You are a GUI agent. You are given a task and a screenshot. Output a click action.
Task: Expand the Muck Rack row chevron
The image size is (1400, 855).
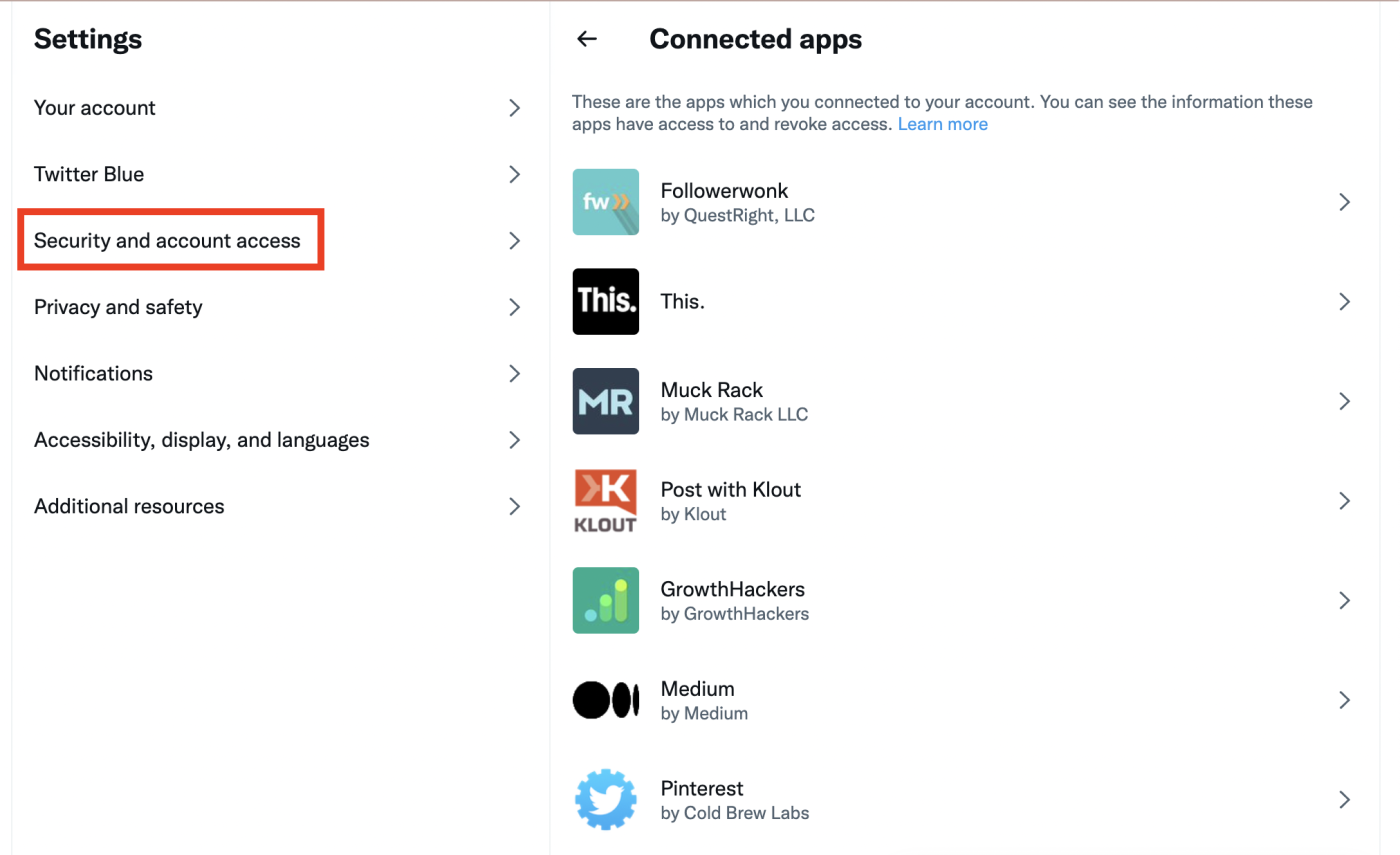tap(1345, 401)
